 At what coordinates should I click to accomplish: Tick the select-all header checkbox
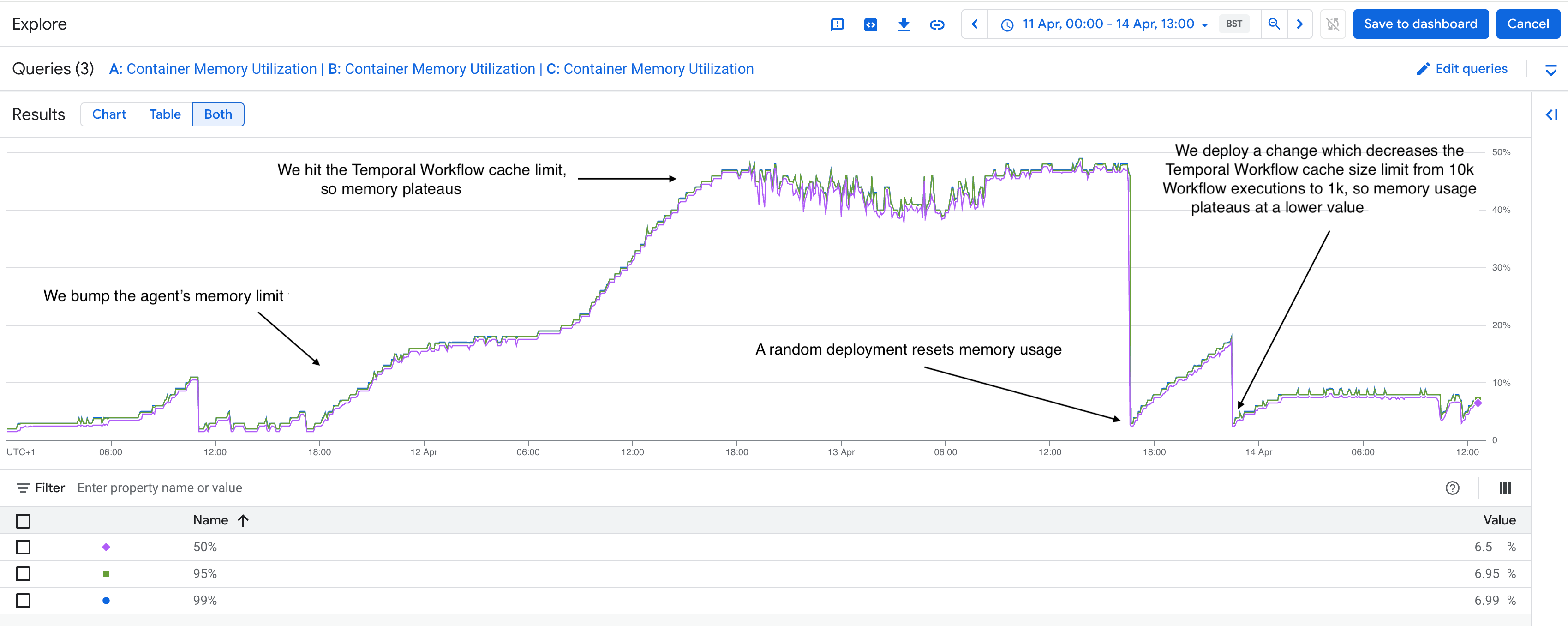pyautogui.click(x=23, y=521)
